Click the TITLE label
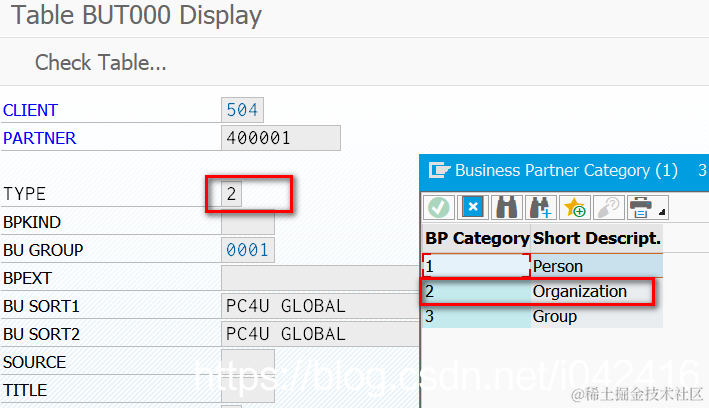Viewport: 709px width, 408px height. 25,390
